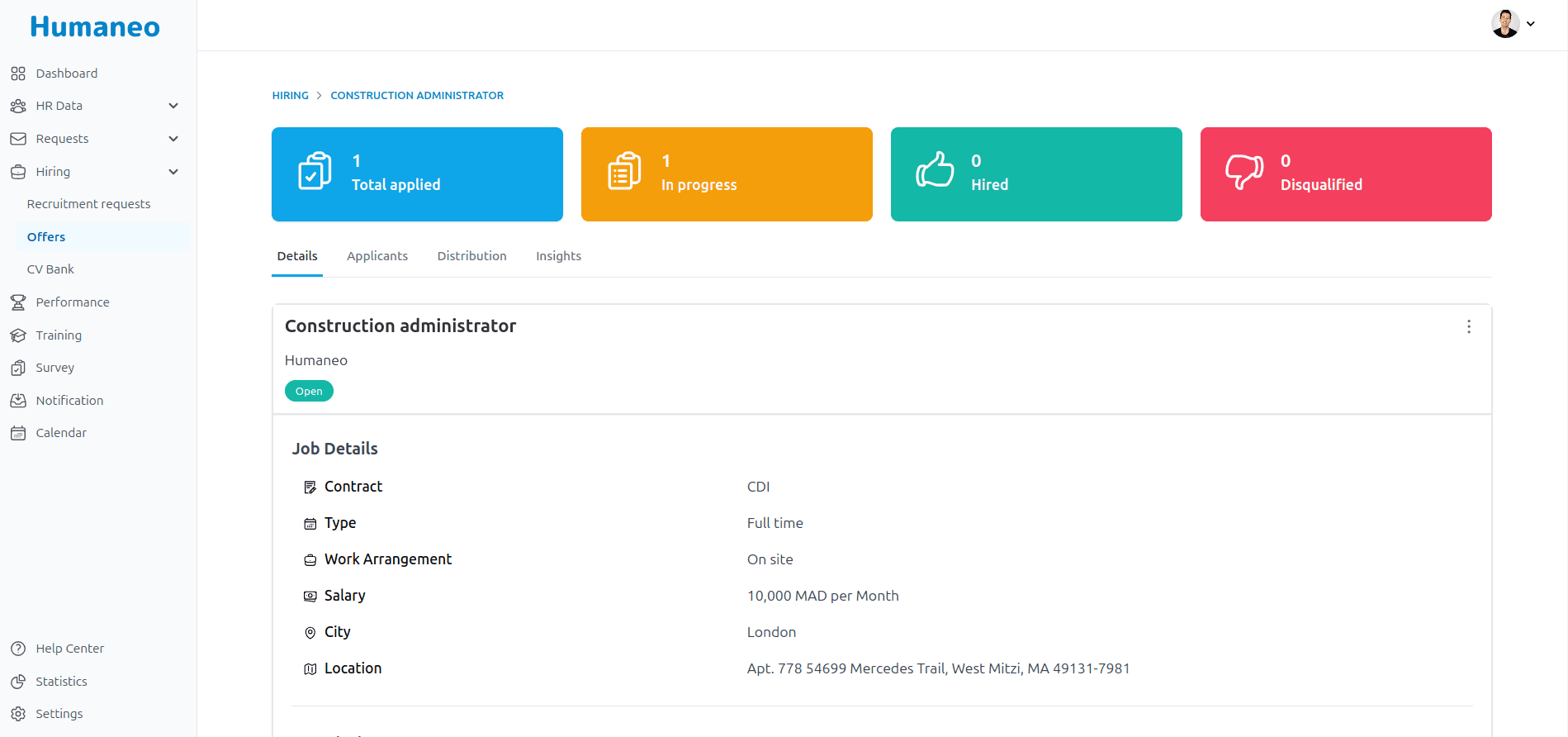Click the user avatar photo
1568x737 pixels.
[1505, 24]
